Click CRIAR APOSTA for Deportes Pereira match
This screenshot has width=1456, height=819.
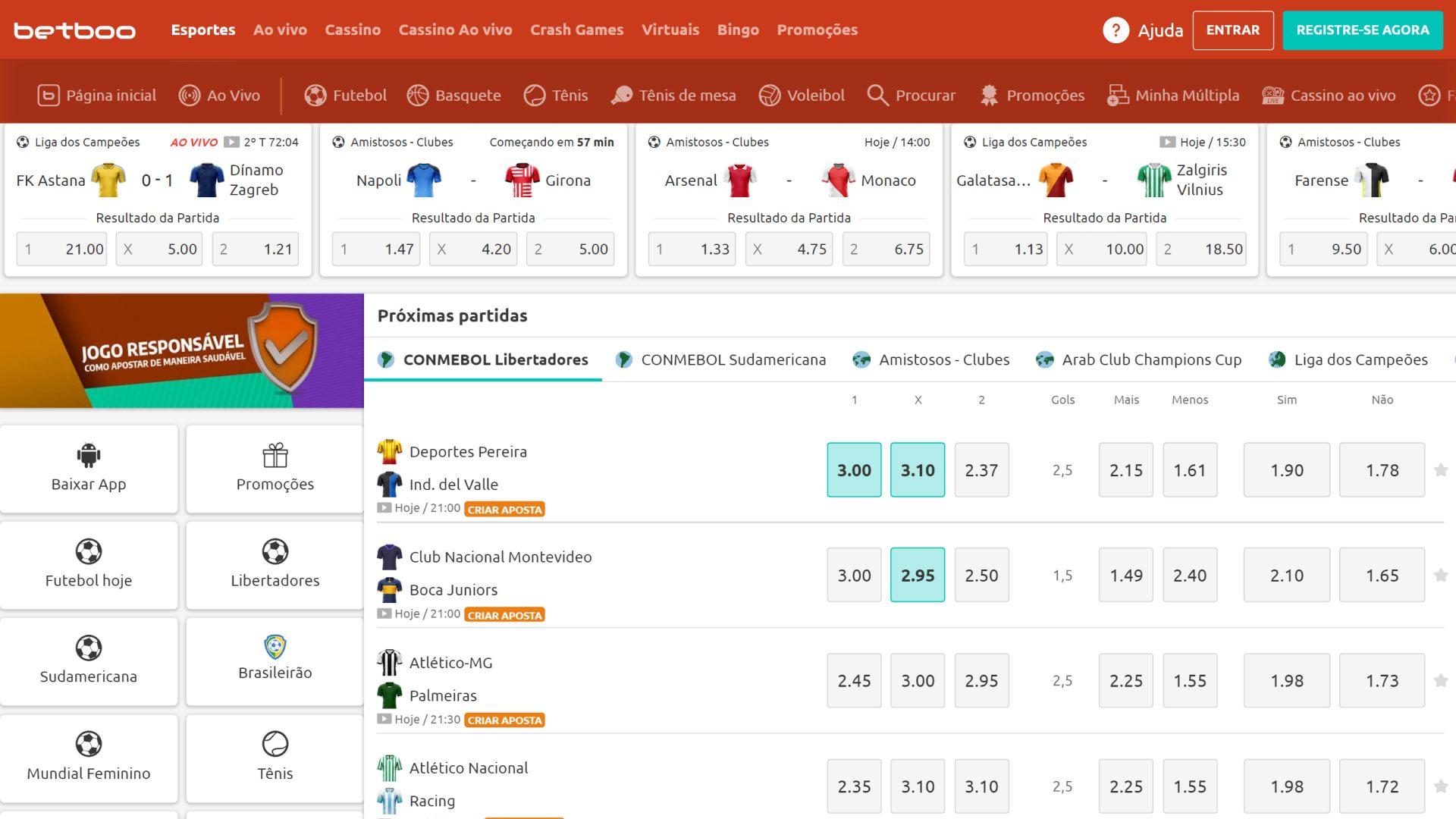coord(505,510)
